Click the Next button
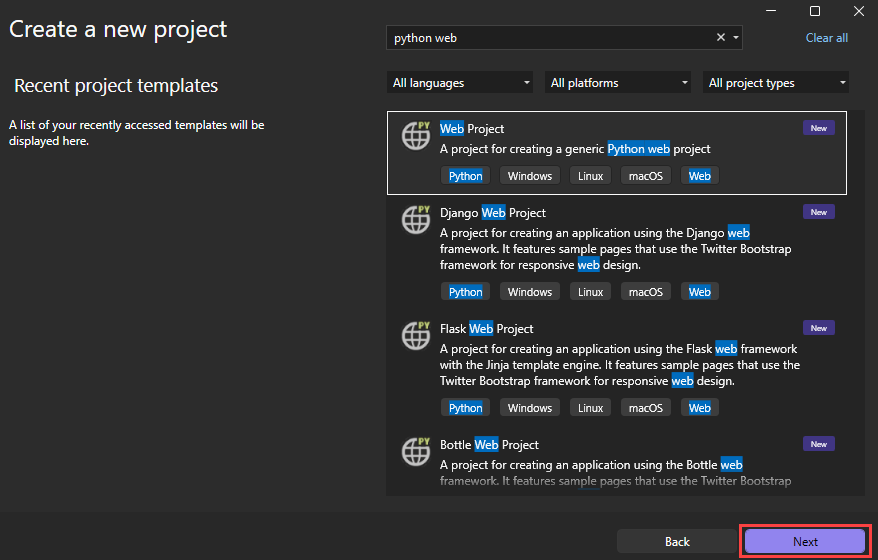Viewport: 878px width, 560px height. (805, 542)
